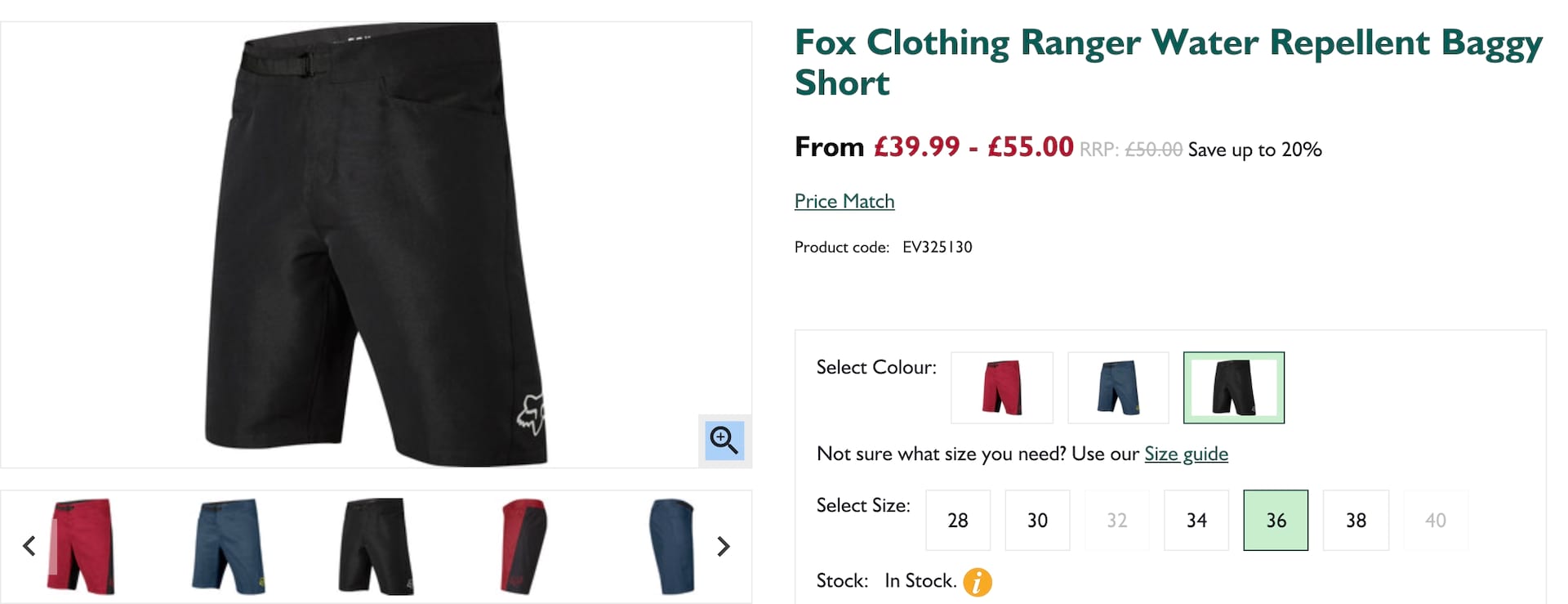
Task: Choose size 36
Action: (x=1276, y=521)
